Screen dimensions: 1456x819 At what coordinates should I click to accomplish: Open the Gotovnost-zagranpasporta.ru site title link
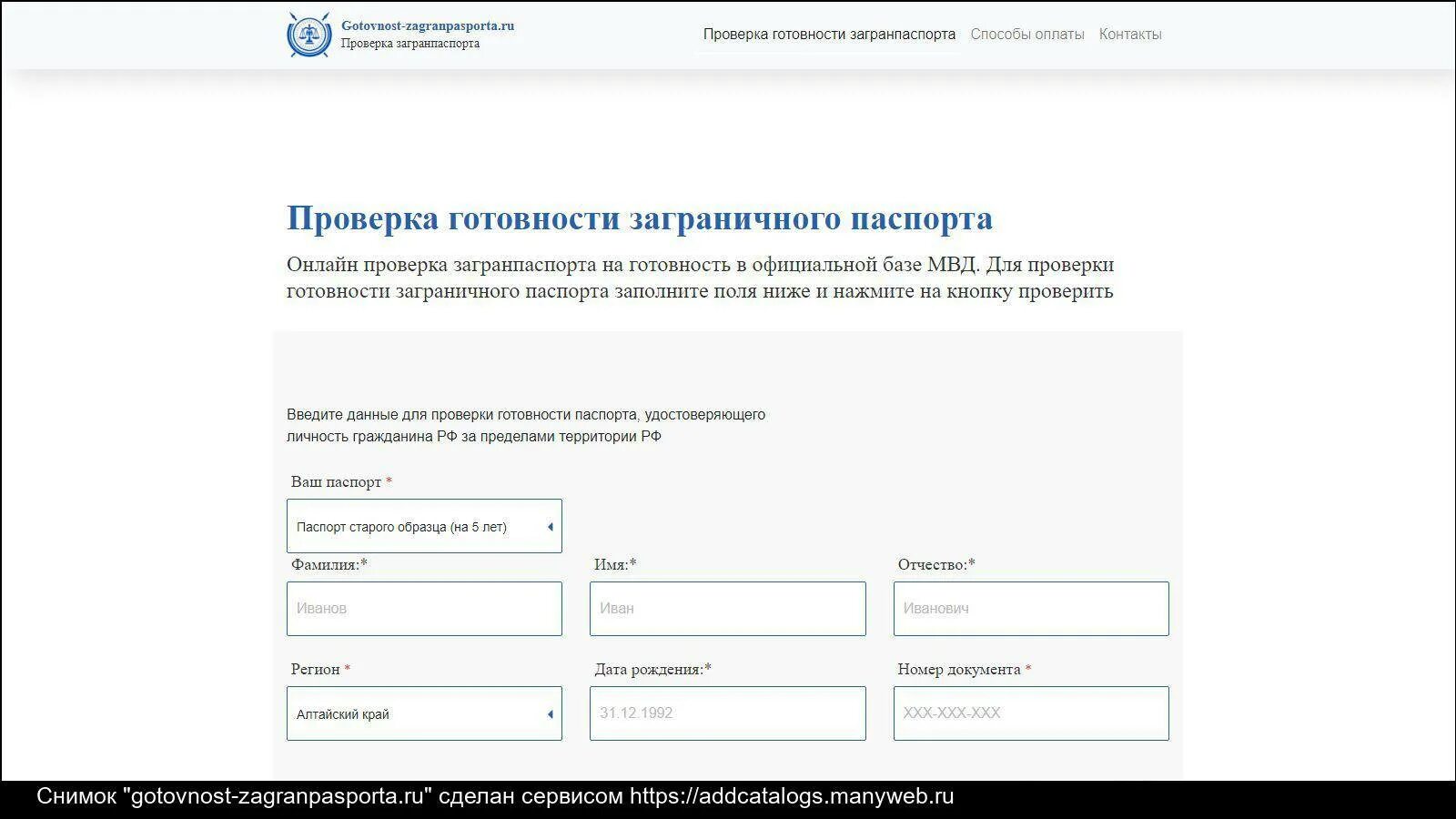(x=428, y=25)
